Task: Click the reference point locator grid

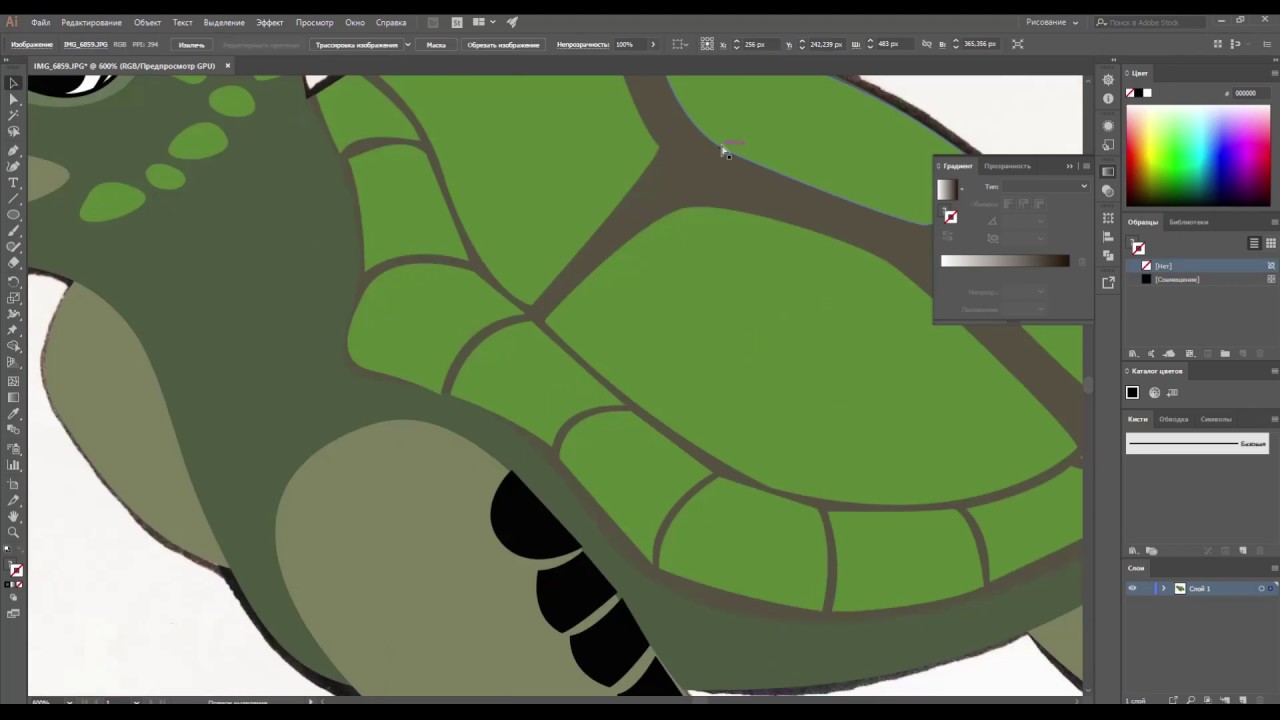Action: coord(707,44)
